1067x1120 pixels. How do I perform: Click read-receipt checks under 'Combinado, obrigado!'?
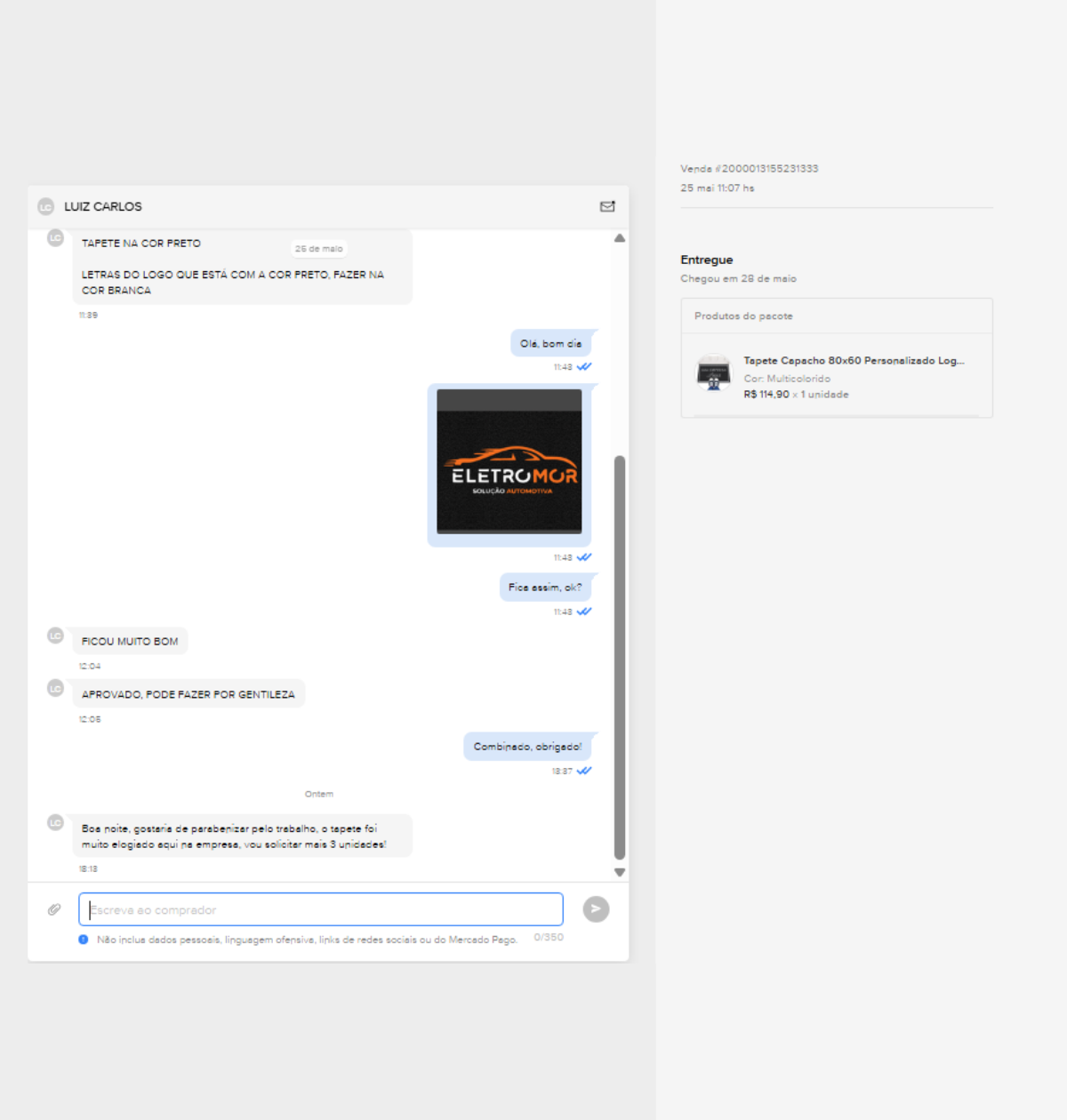(584, 771)
